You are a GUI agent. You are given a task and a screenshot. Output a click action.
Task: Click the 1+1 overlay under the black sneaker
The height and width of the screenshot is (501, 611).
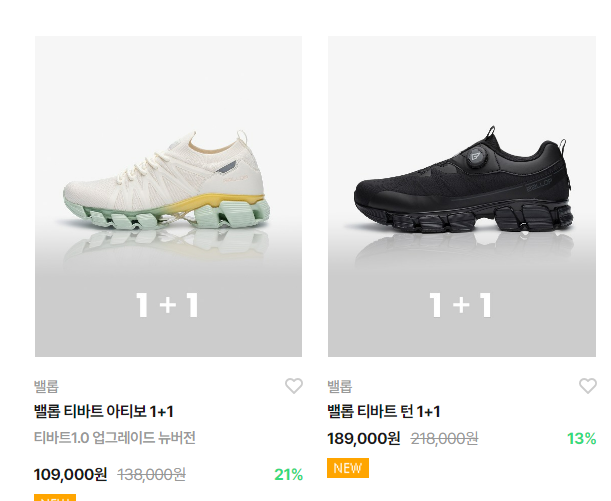tap(461, 306)
